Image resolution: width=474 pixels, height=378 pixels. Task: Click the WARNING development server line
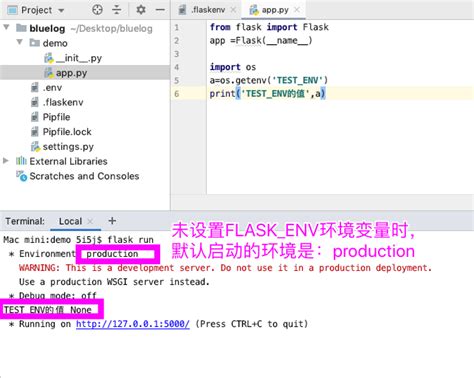click(x=225, y=268)
